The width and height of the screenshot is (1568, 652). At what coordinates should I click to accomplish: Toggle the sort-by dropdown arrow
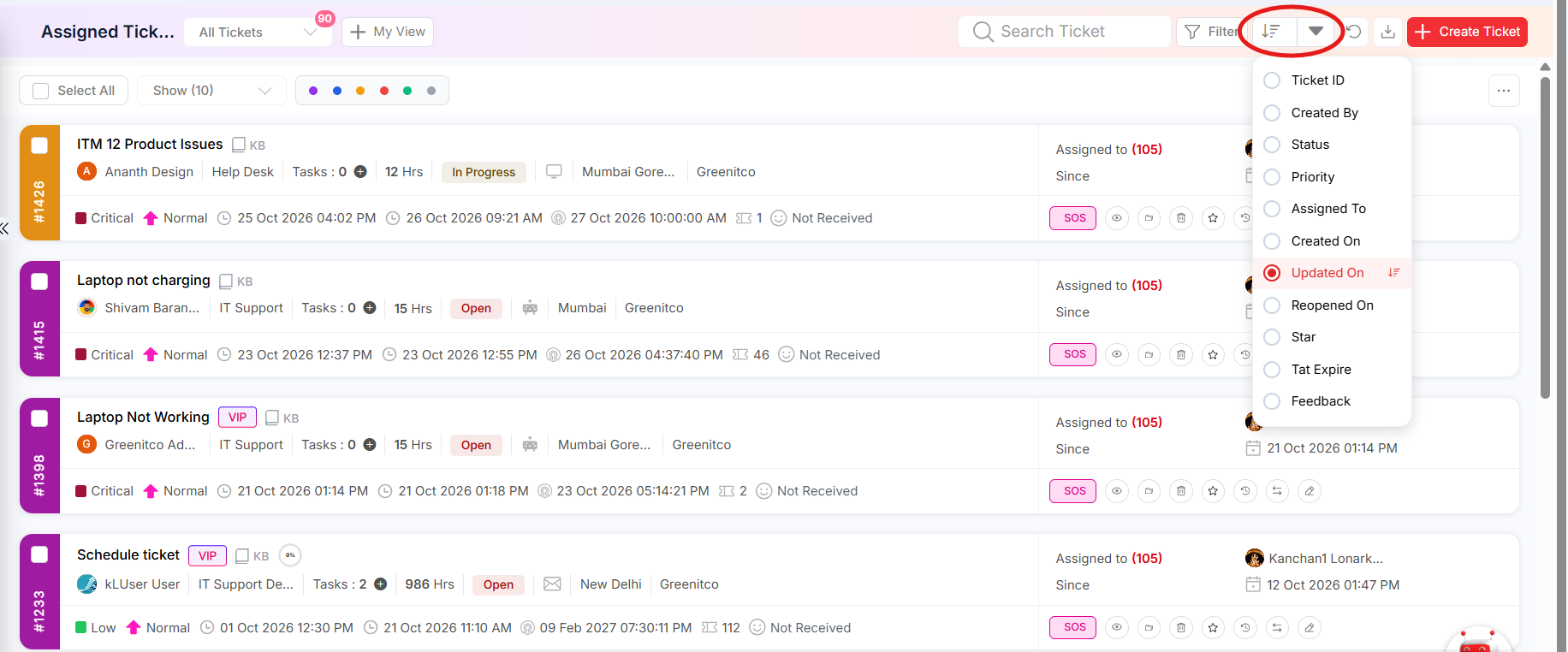(1316, 32)
